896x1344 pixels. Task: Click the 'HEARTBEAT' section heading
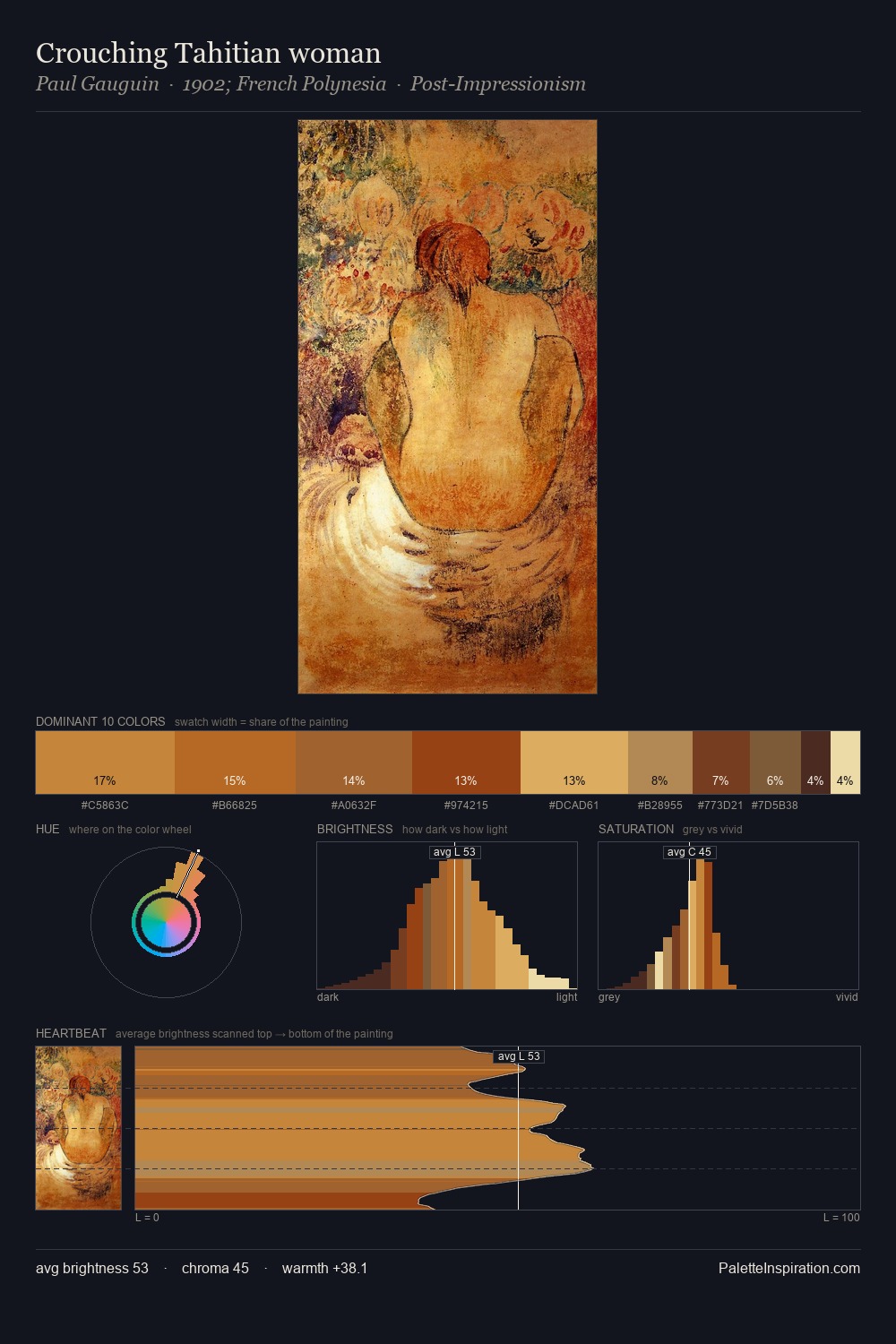pos(71,1033)
